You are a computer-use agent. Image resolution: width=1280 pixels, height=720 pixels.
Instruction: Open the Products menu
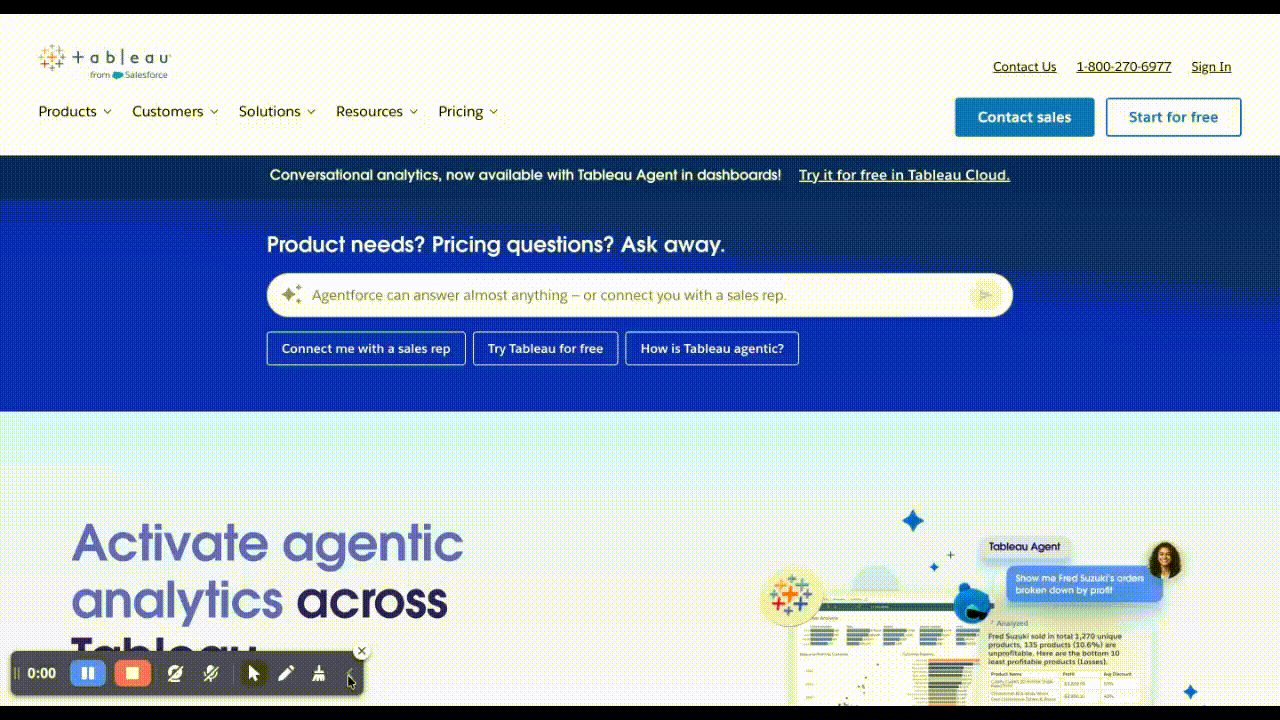click(x=75, y=112)
